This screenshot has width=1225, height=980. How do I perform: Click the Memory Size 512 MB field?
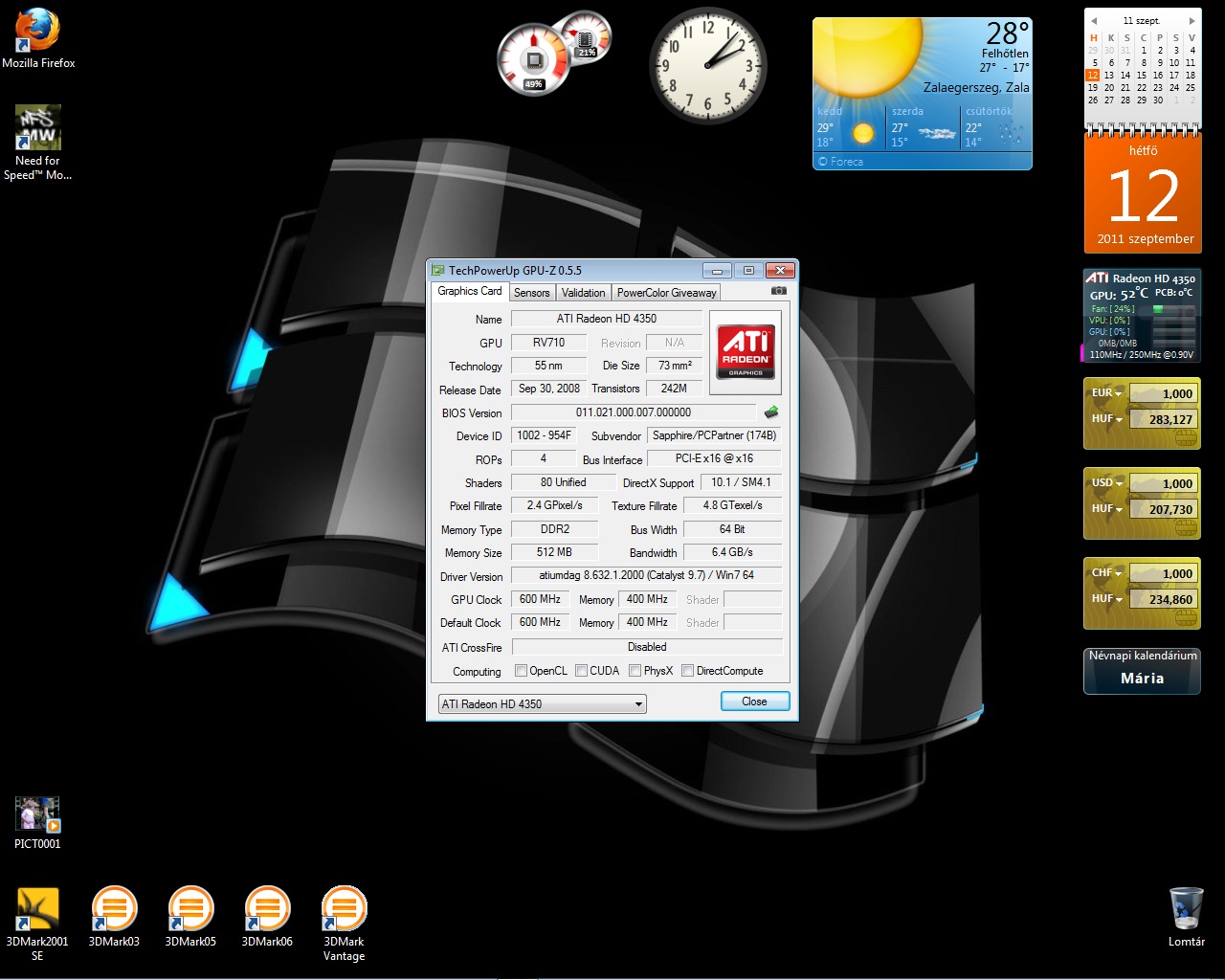coord(554,552)
